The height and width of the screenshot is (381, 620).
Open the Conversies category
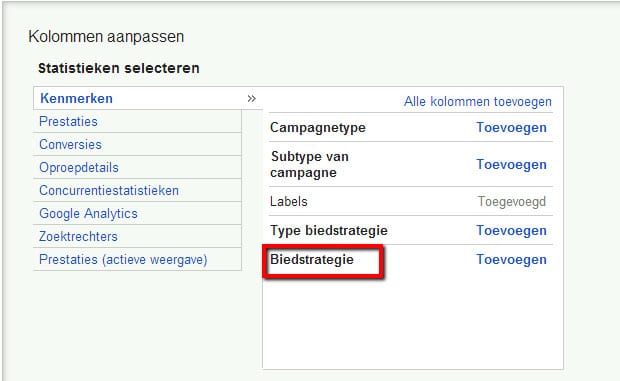(70, 144)
